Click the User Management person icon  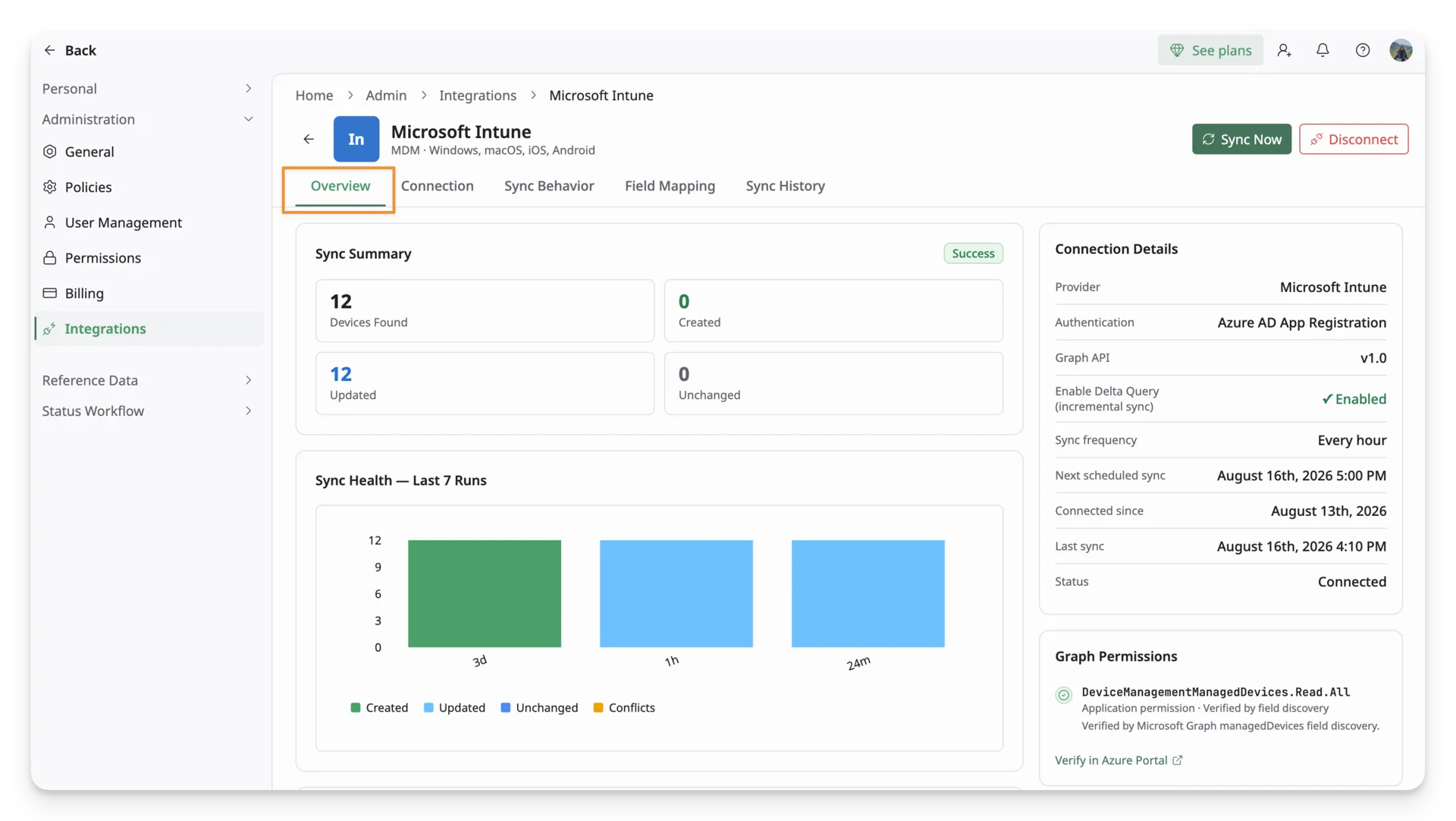pos(50,222)
